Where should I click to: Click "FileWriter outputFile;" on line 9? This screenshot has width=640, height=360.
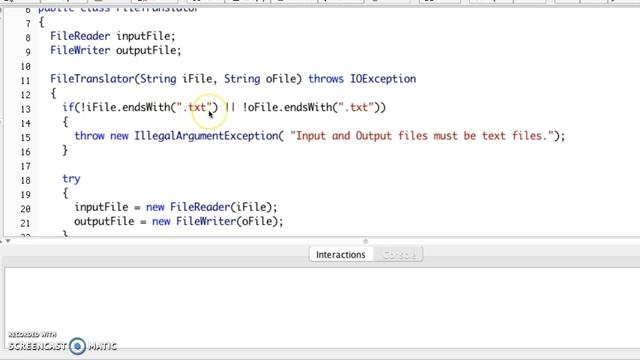click(116, 51)
